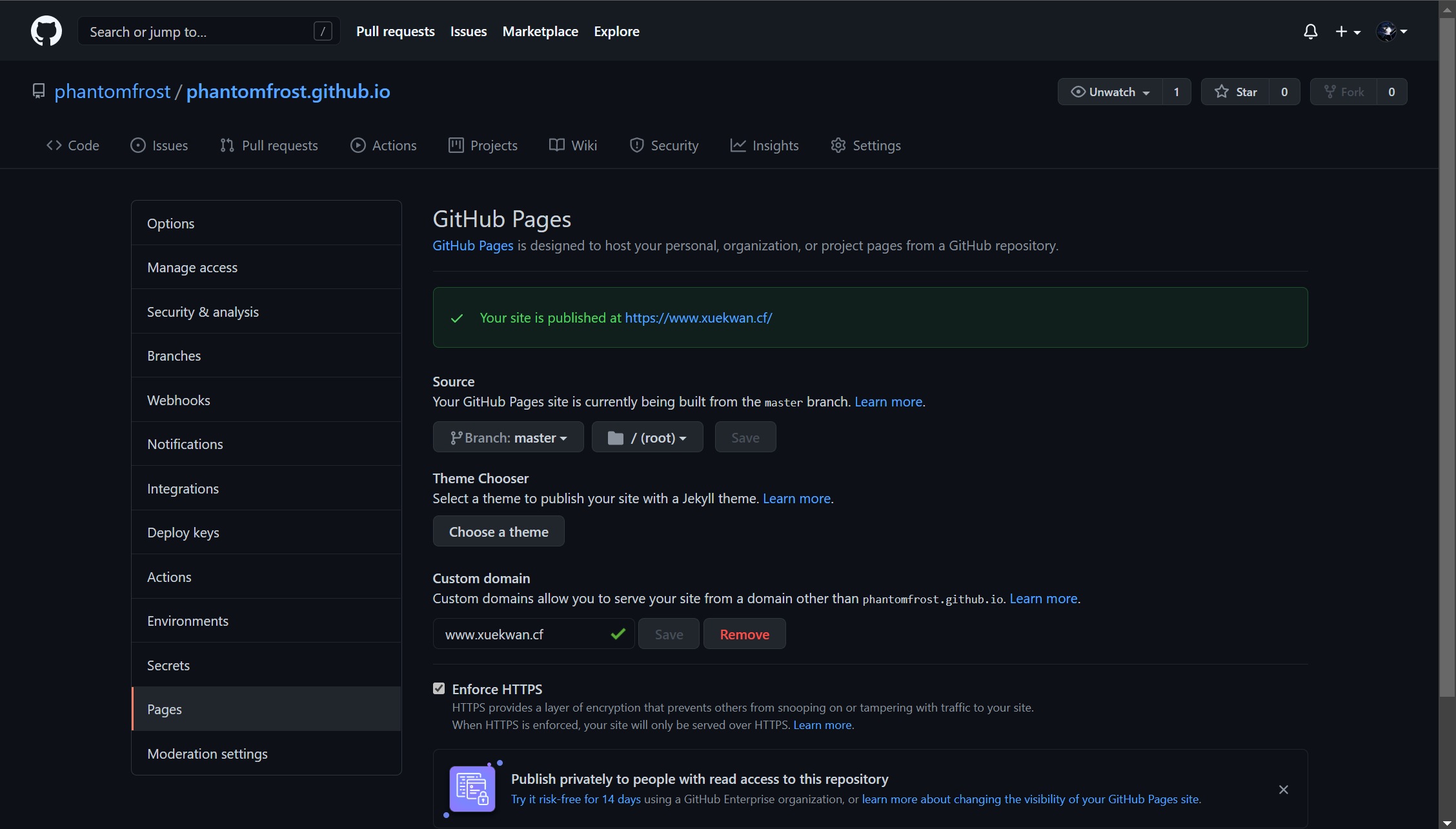The height and width of the screenshot is (829, 1456).
Task: Open the Settings tab
Action: tap(866, 145)
